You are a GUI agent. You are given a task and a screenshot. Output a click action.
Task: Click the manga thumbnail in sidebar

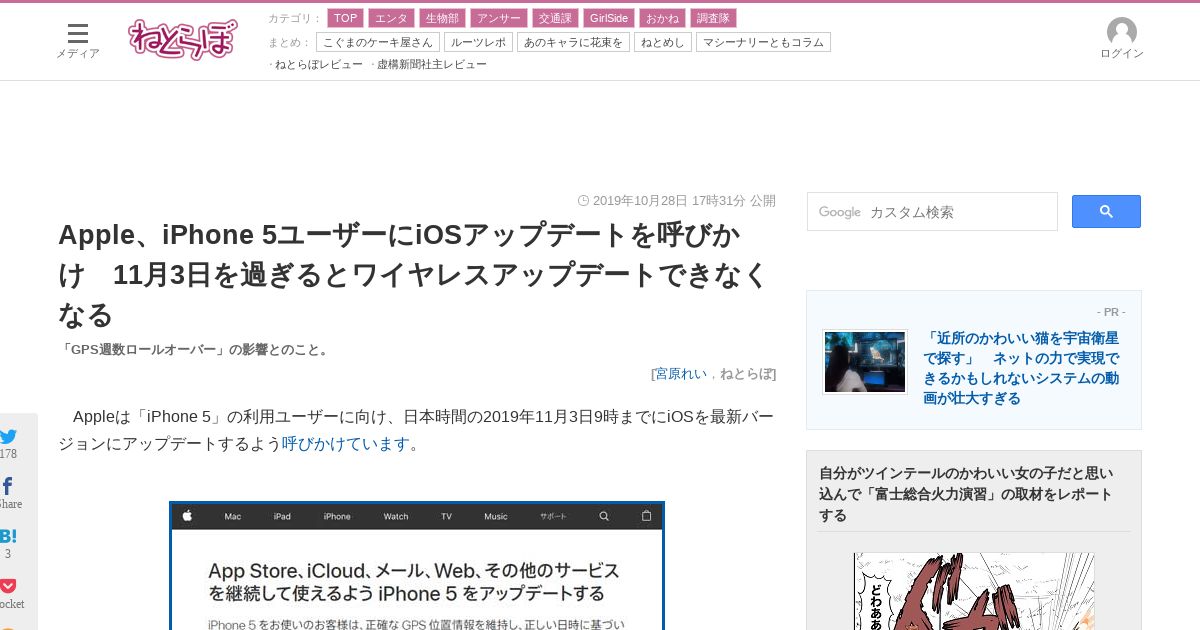[x=974, y=592]
